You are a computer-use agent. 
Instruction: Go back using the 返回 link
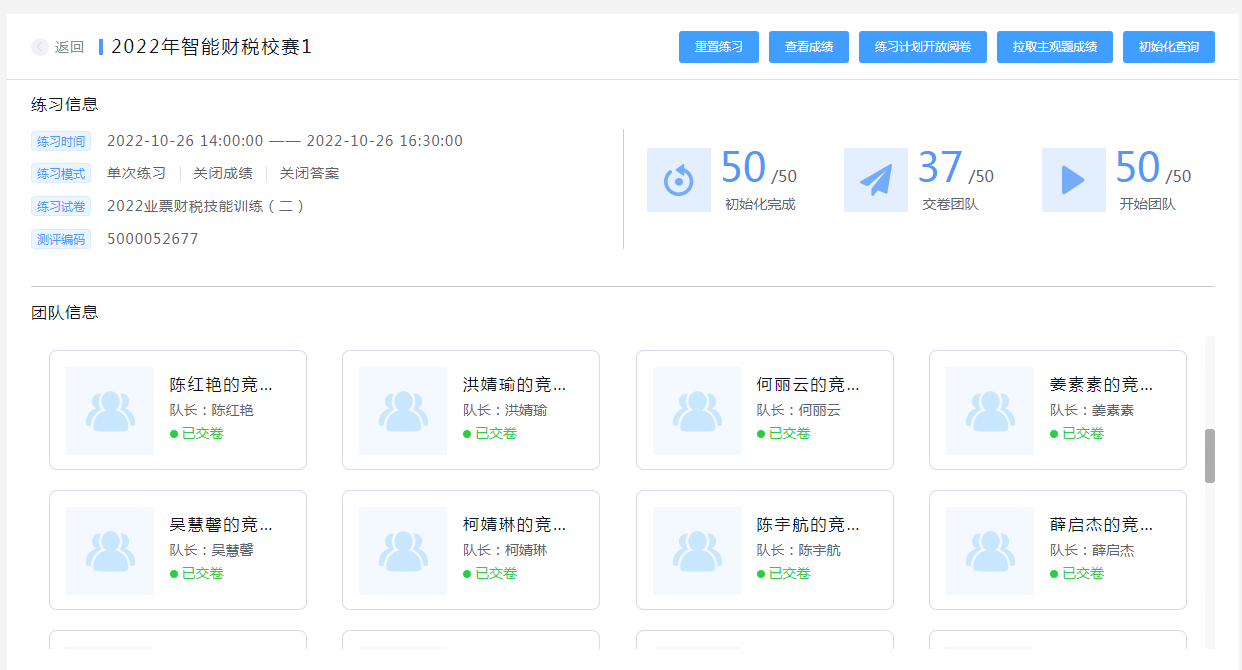(x=69, y=47)
